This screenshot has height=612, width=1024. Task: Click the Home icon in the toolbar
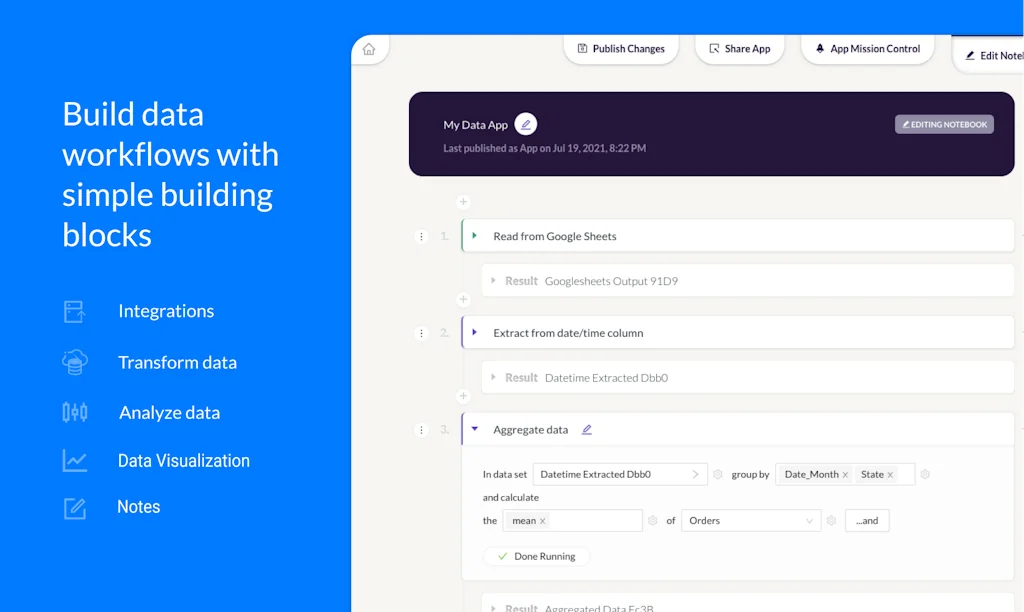point(369,51)
